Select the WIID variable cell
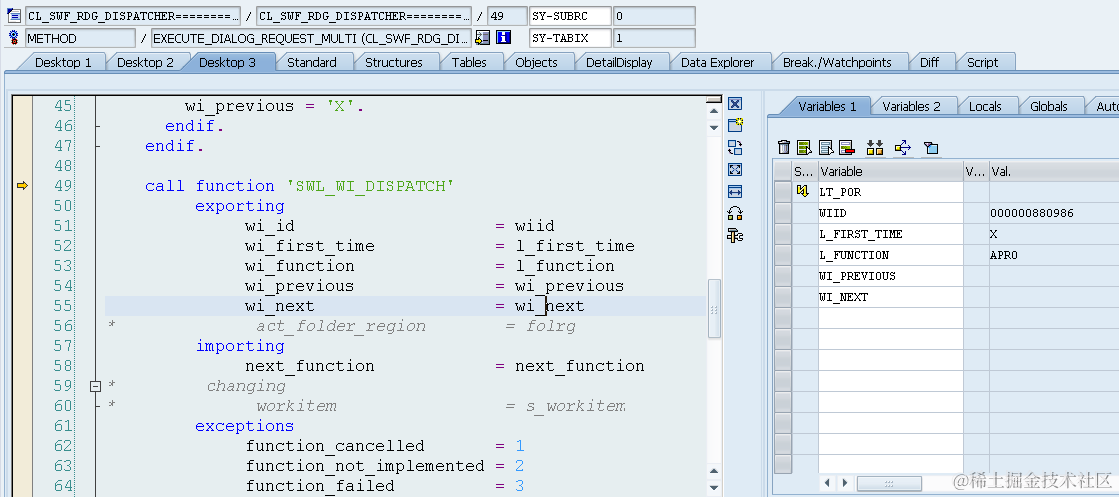 (890, 213)
